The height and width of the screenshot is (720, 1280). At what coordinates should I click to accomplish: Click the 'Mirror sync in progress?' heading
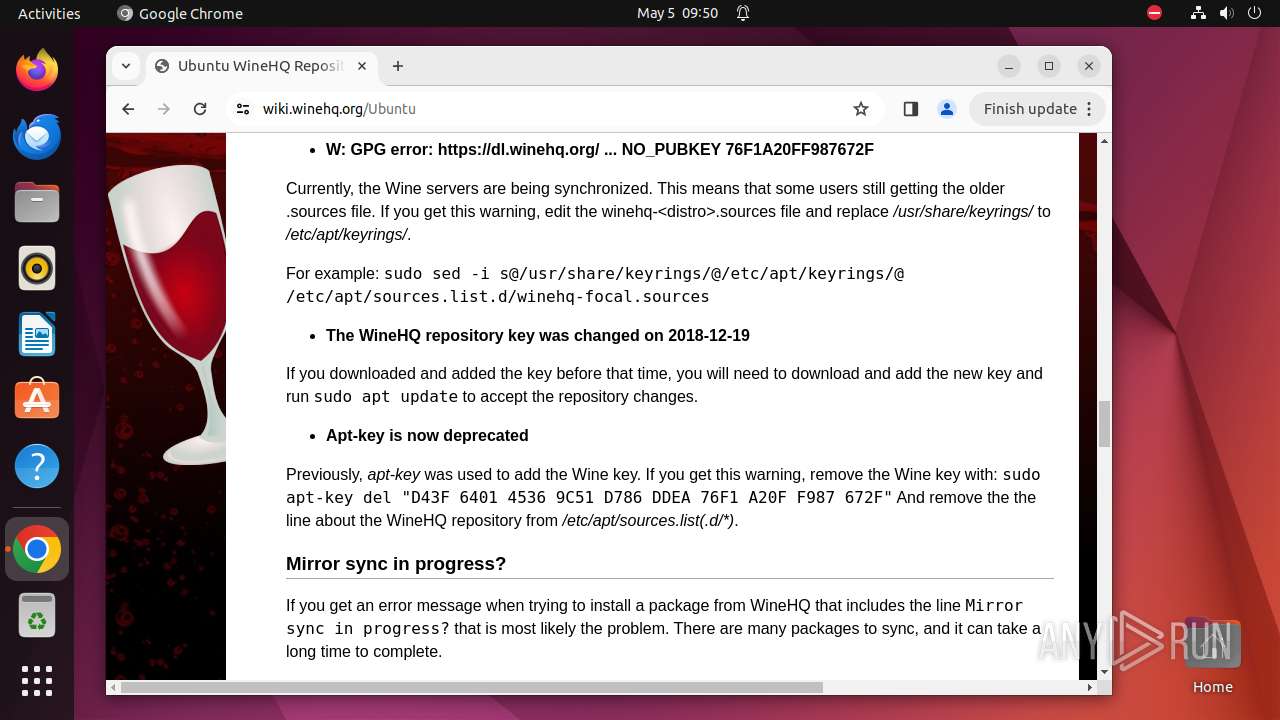[x=396, y=564]
